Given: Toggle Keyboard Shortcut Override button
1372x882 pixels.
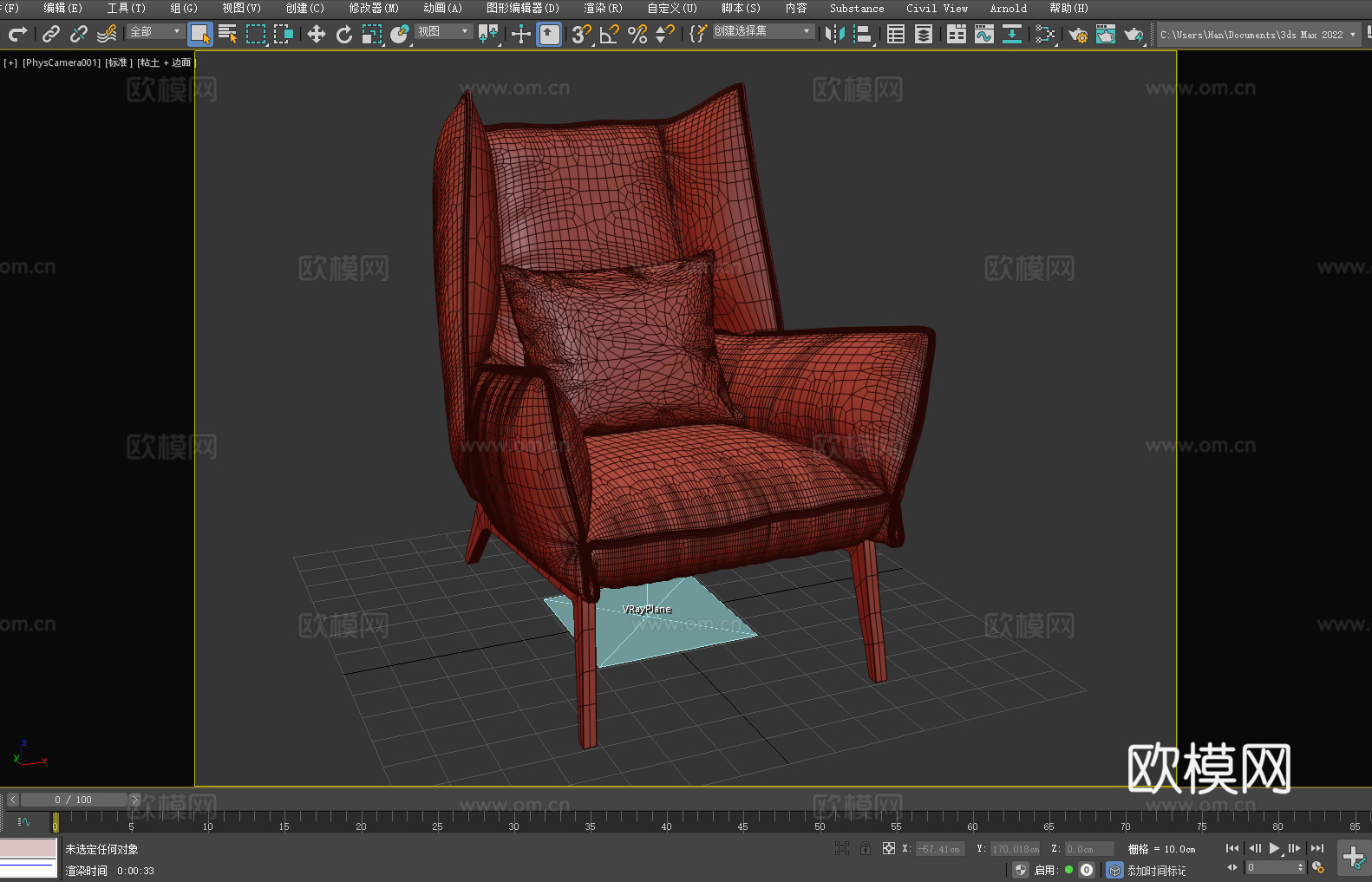Looking at the screenshot, I should click(x=549, y=34).
